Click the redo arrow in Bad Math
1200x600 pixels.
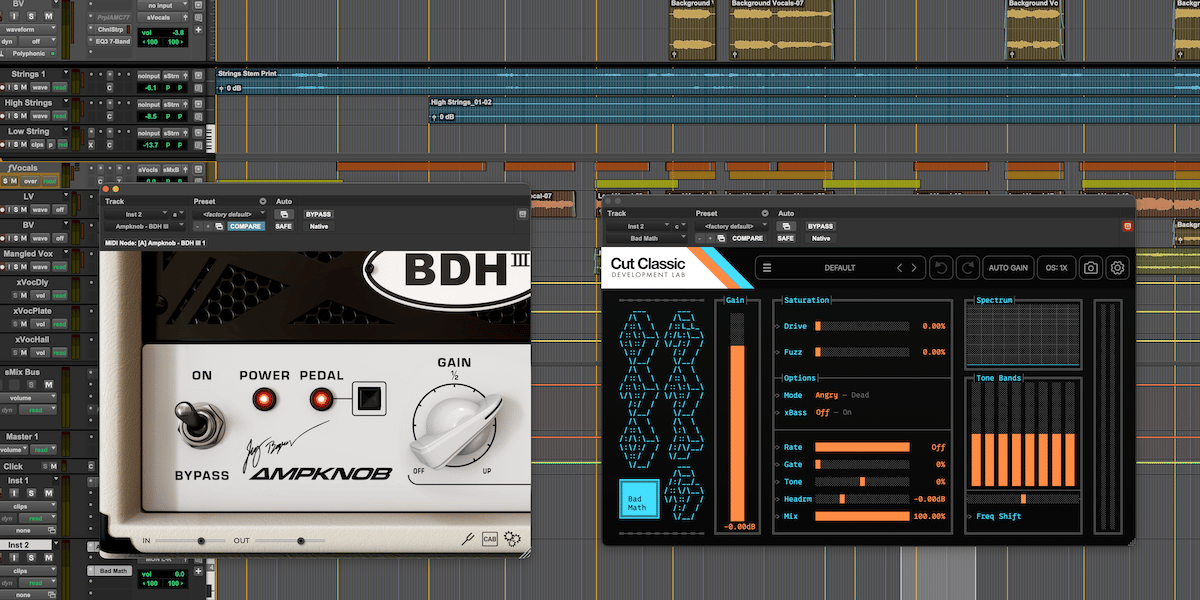coord(968,268)
